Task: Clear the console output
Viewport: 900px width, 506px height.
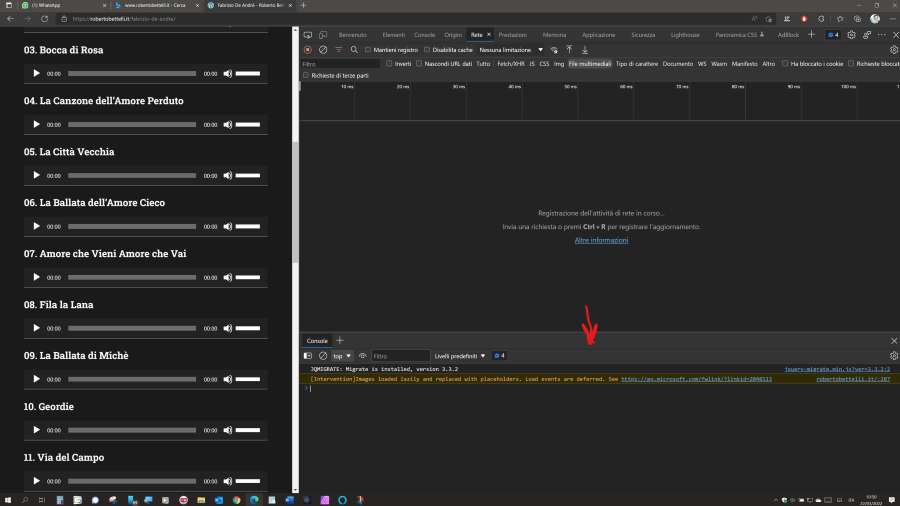Action: 323,356
